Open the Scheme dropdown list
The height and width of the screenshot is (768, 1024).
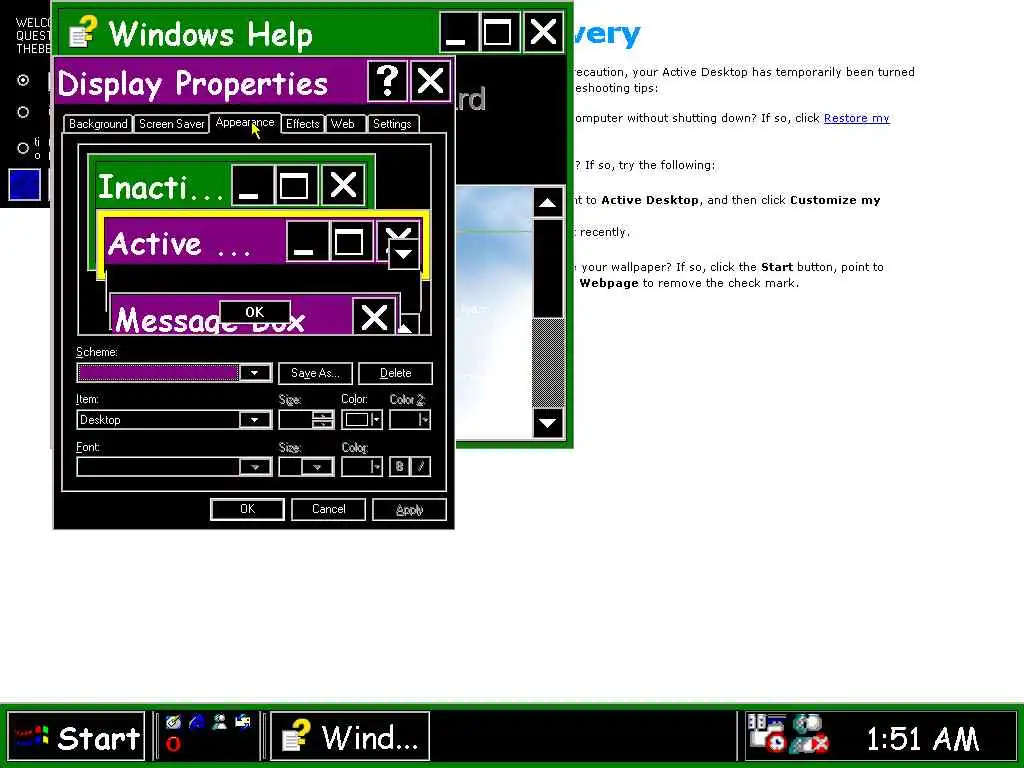pos(254,373)
